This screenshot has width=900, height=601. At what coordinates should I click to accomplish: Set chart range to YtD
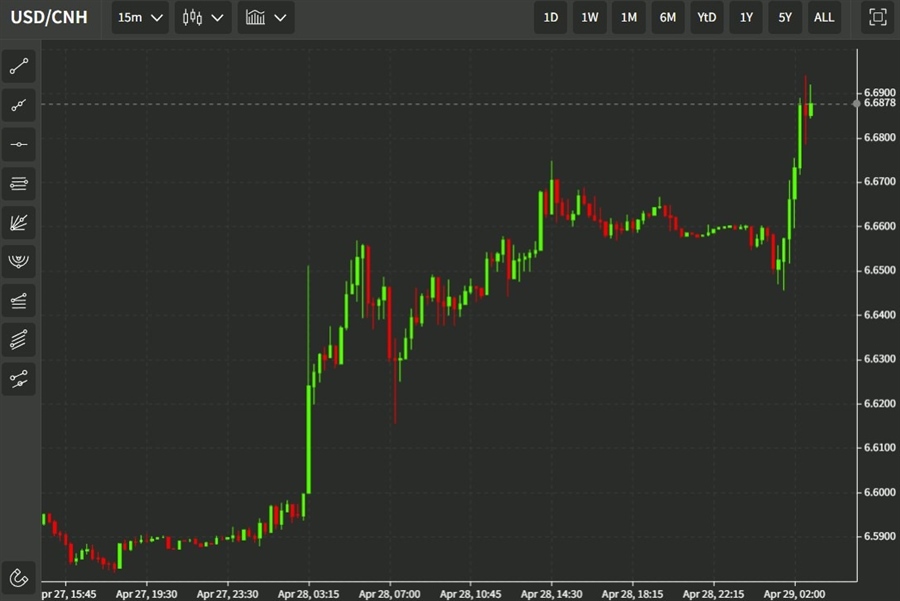pyautogui.click(x=707, y=17)
